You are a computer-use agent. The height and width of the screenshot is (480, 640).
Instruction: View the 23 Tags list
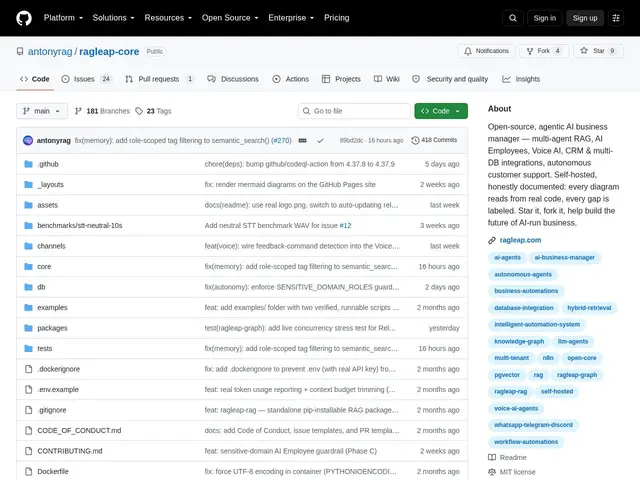click(x=153, y=111)
